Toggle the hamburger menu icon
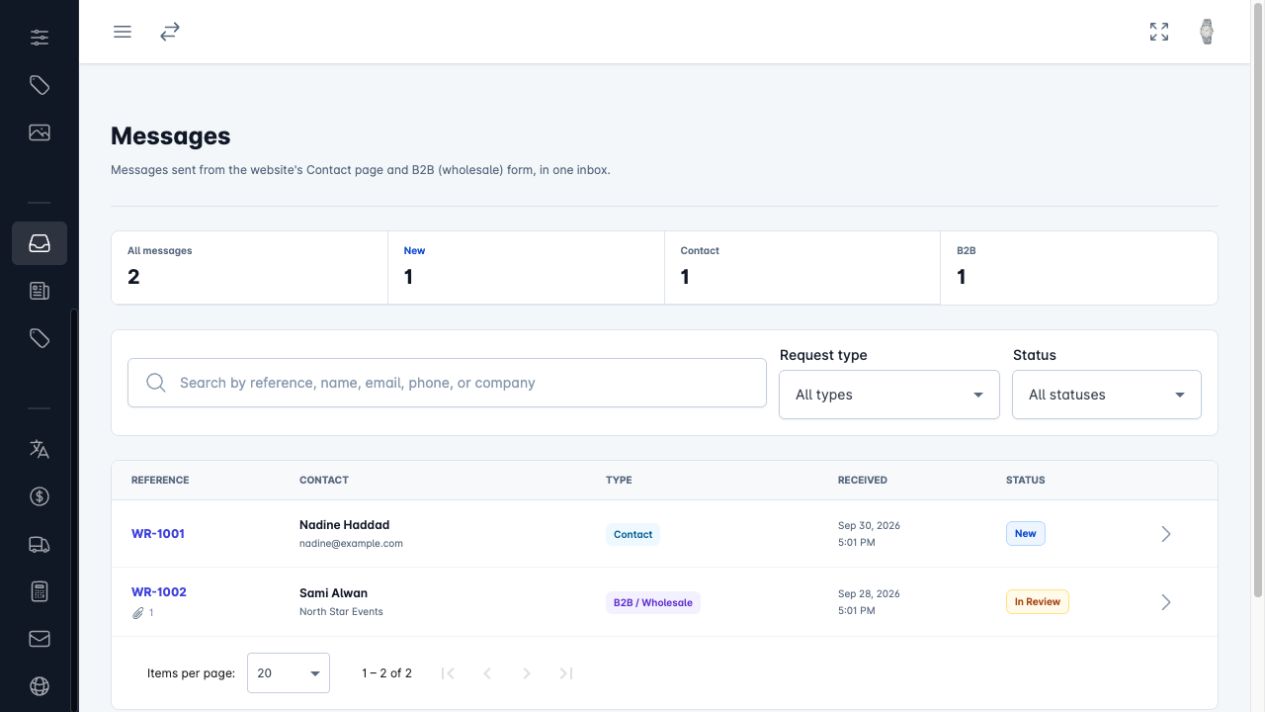Screen dimensions: 1265x712 click(x=122, y=32)
